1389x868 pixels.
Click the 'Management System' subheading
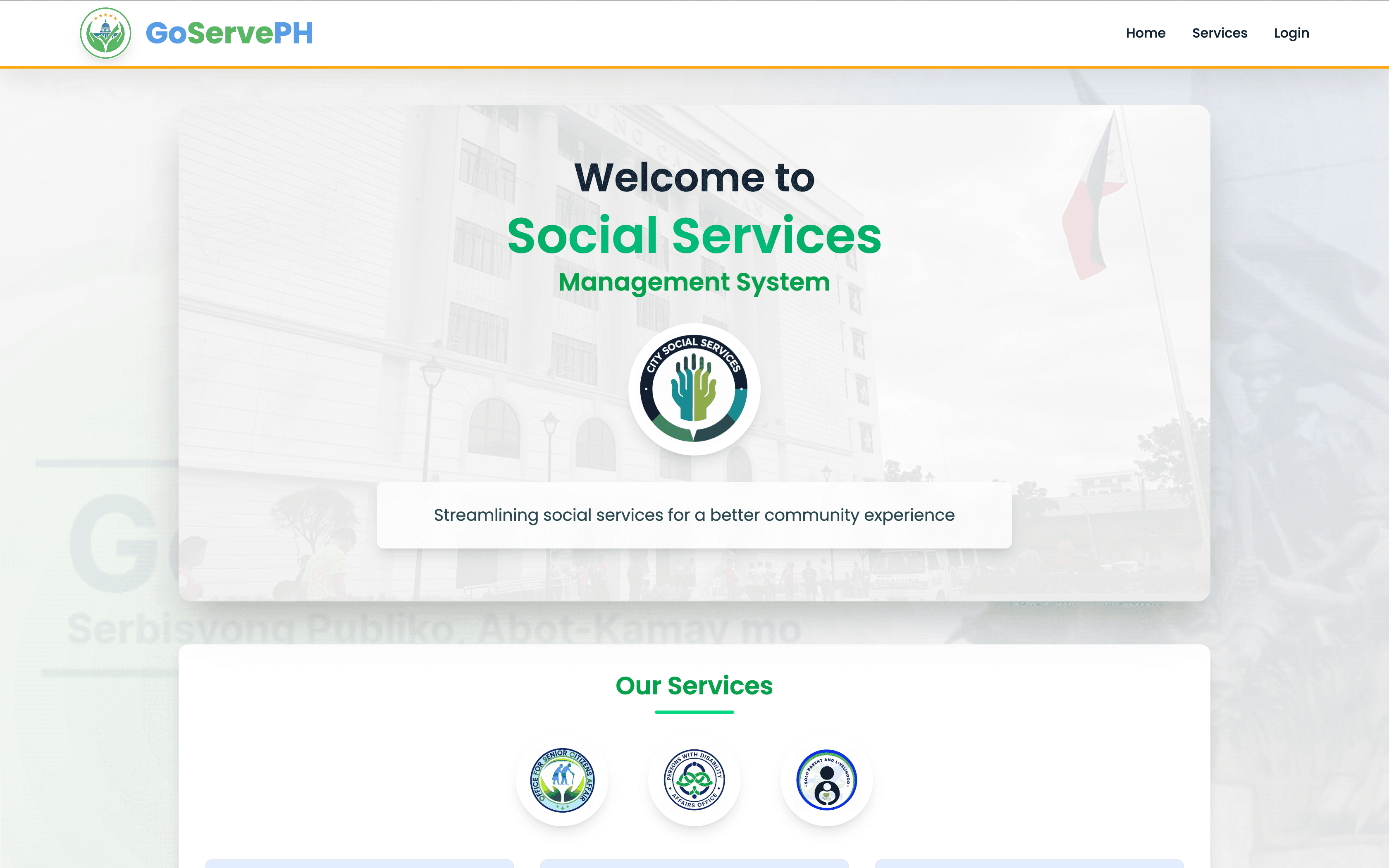pos(694,282)
